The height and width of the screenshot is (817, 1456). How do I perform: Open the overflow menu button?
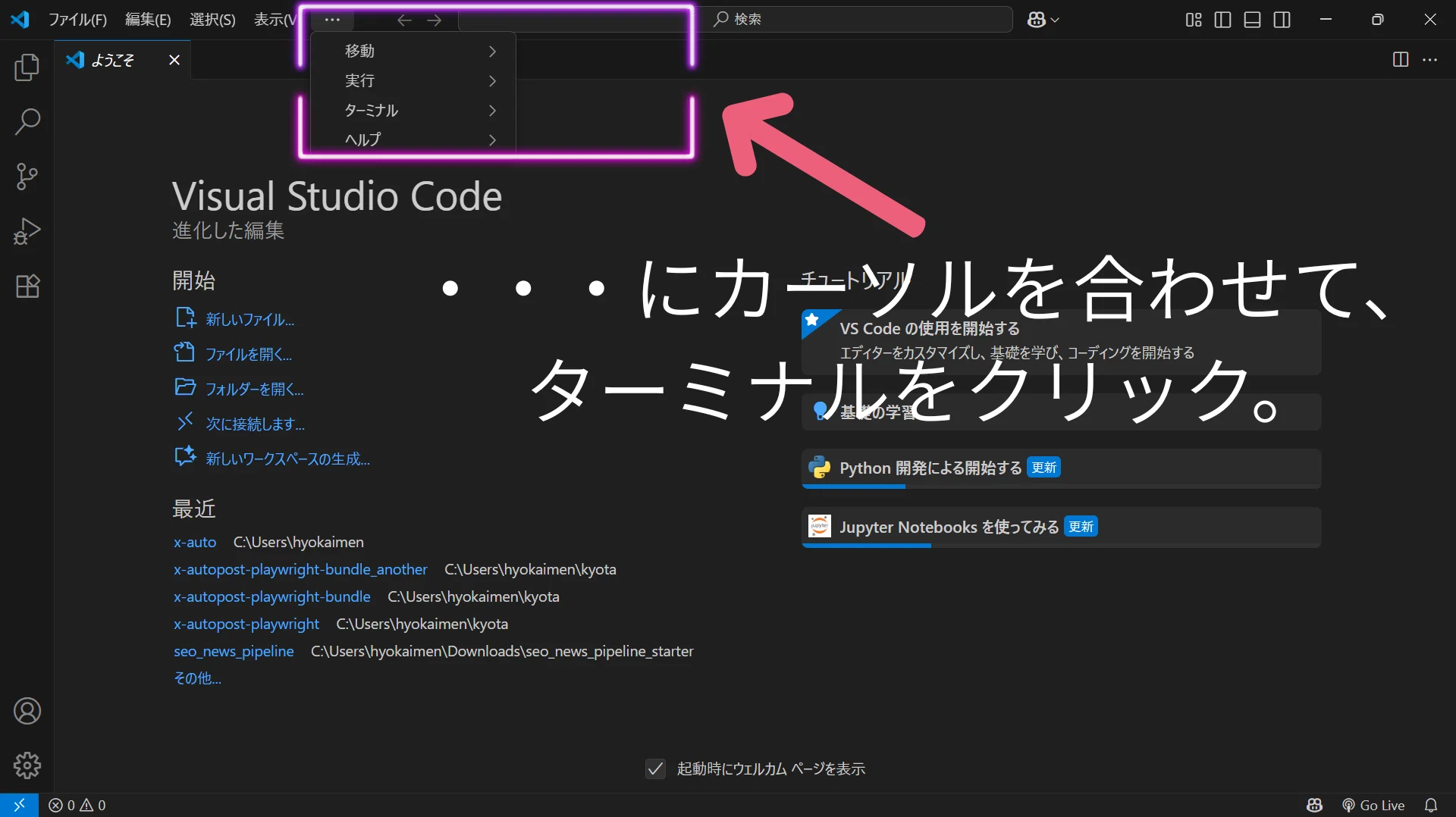pyautogui.click(x=332, y=20)
